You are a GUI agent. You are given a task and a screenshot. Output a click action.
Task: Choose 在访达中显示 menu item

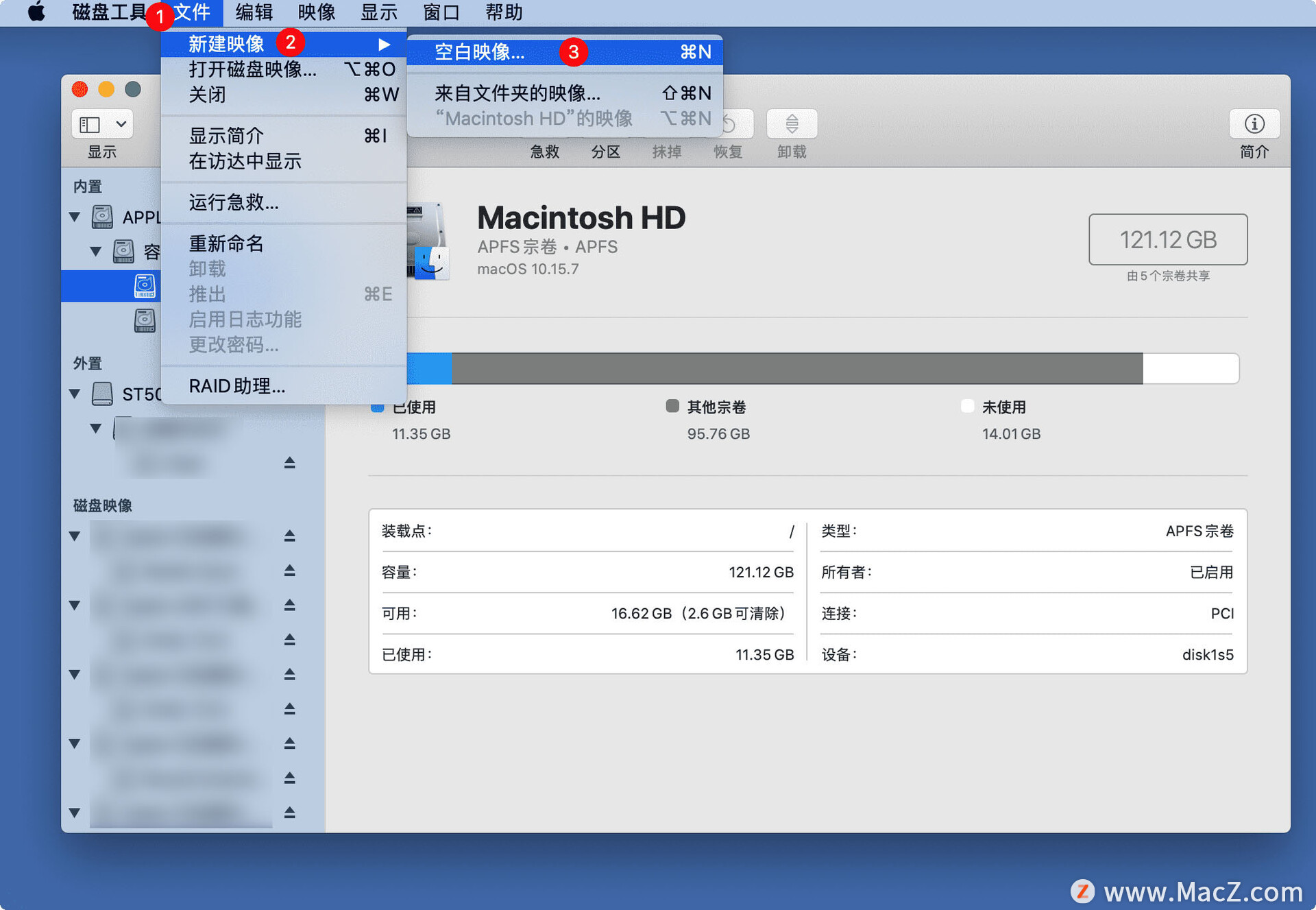pyautogui.click(x=284, y=161)
